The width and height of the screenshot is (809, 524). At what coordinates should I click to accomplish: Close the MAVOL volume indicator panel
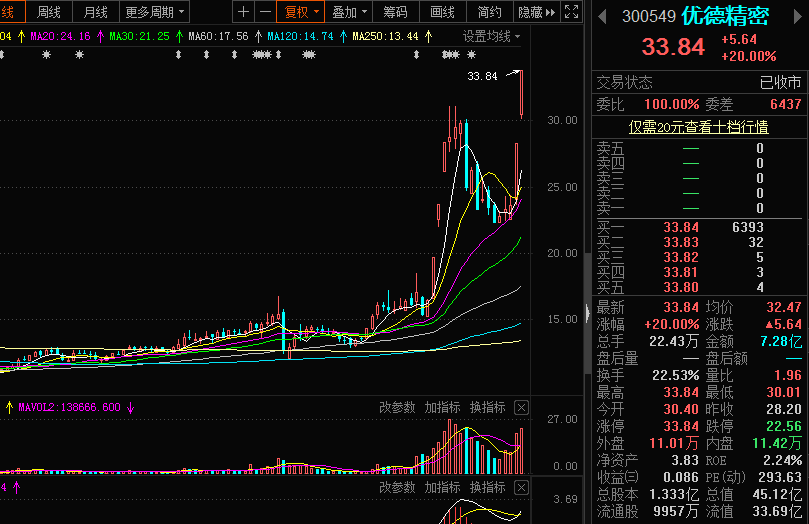click(522, 408)
